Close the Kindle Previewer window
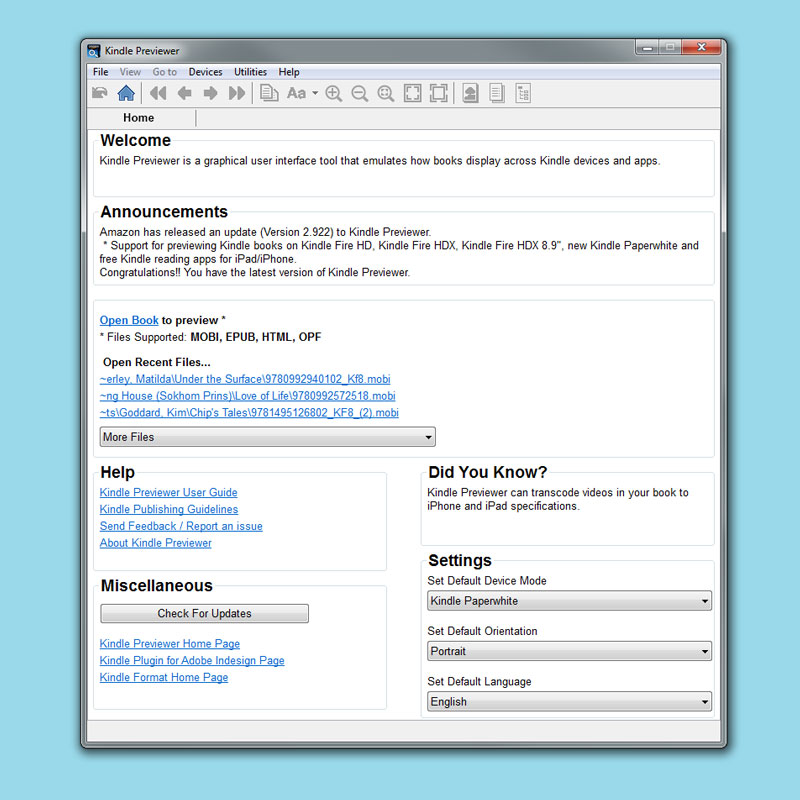Viewport: 800px width, 800px height. (701, 47)
